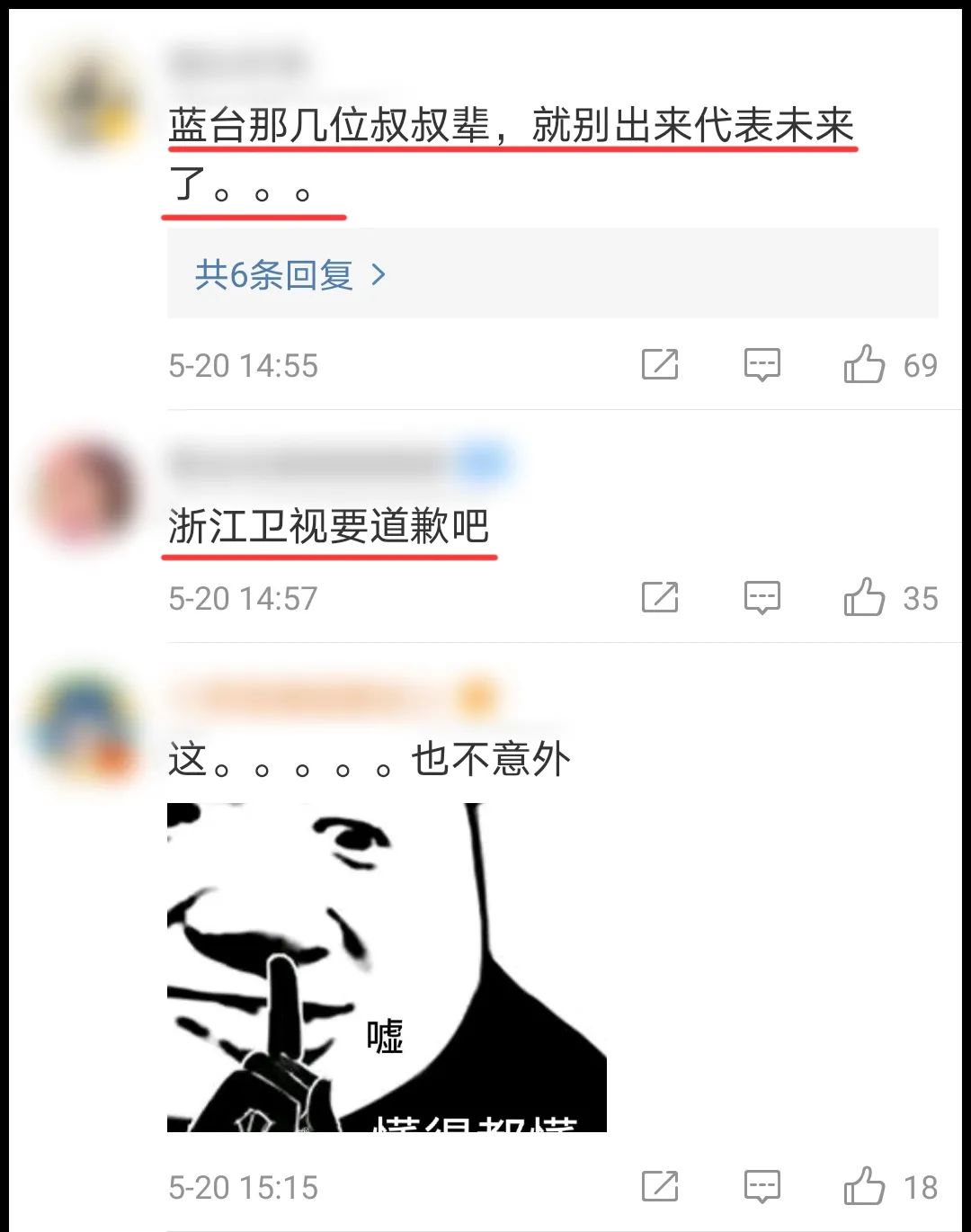Reply to the 浙江卫视要道歉吧 comment
Screen dimensions: 971x1232
coord(762,598)
